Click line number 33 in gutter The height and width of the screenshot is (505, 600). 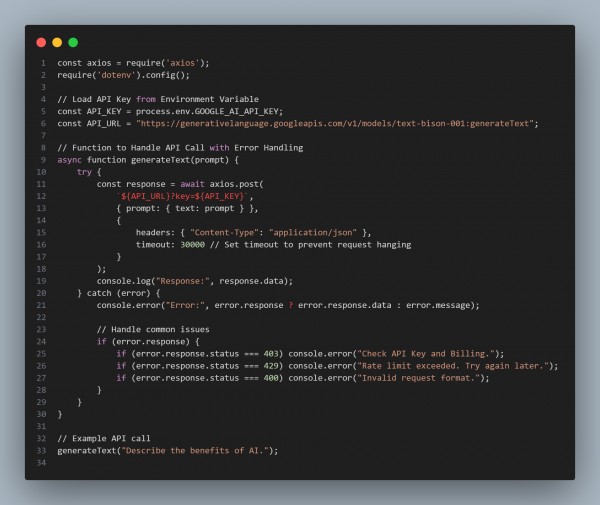[x=41, y=451]
